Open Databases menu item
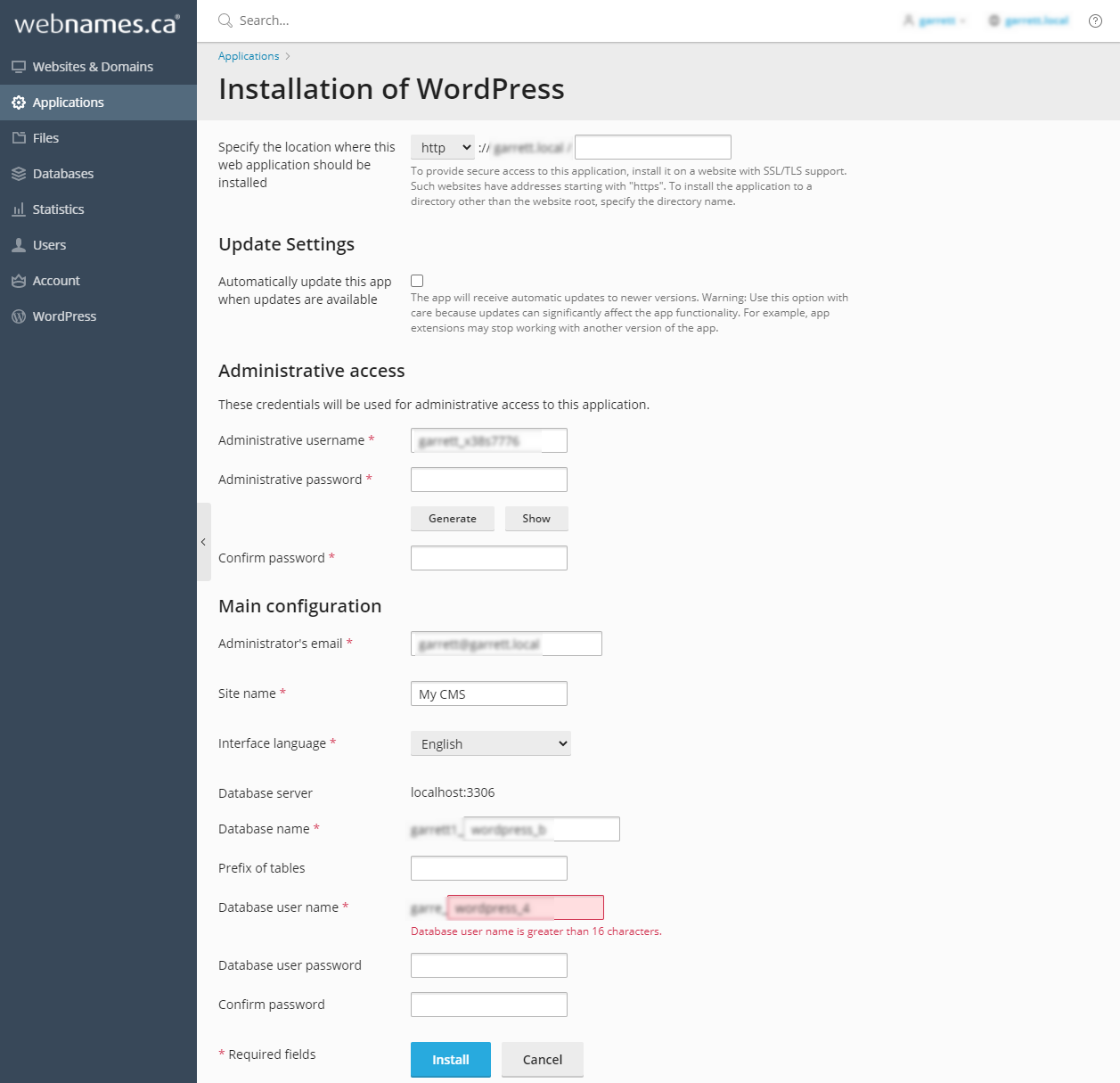The image size is (1120, 1083). pyautogui.click(x=98, y=174)
